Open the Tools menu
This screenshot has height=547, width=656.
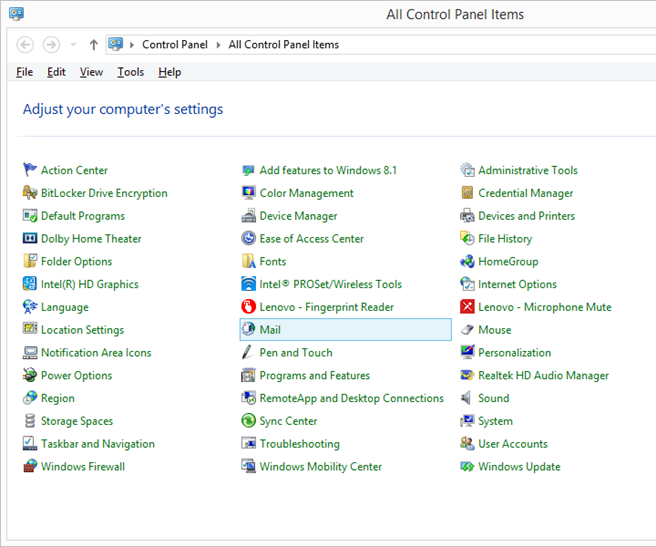point(130,72)
